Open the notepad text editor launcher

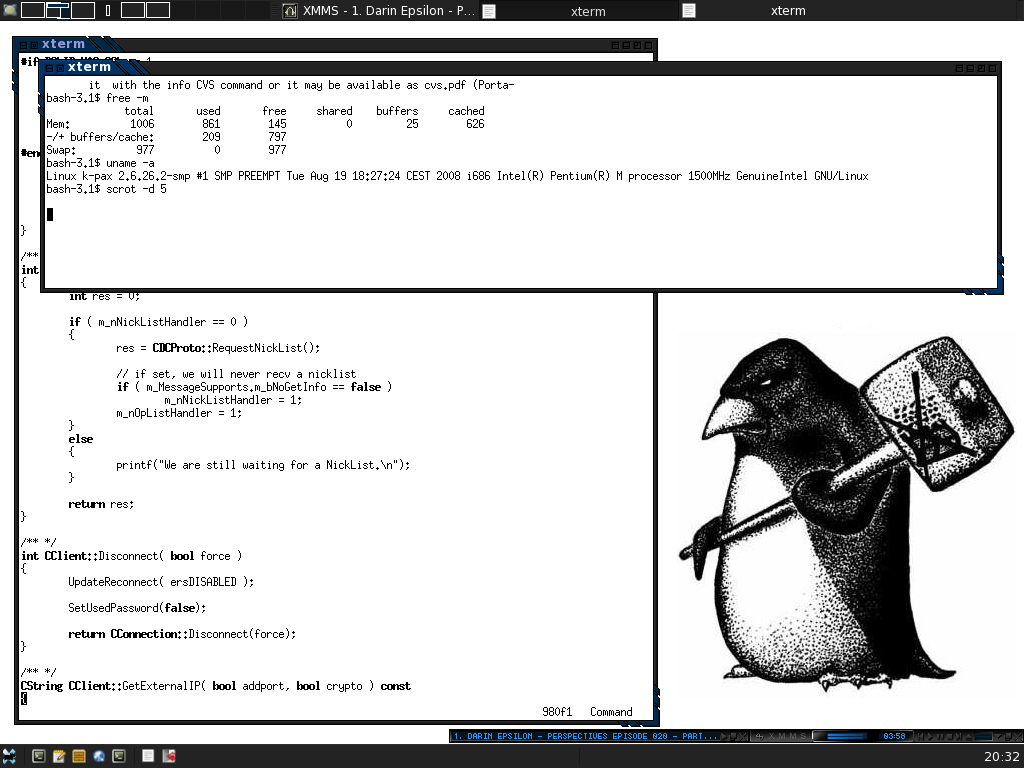click(x=59, y=756)
